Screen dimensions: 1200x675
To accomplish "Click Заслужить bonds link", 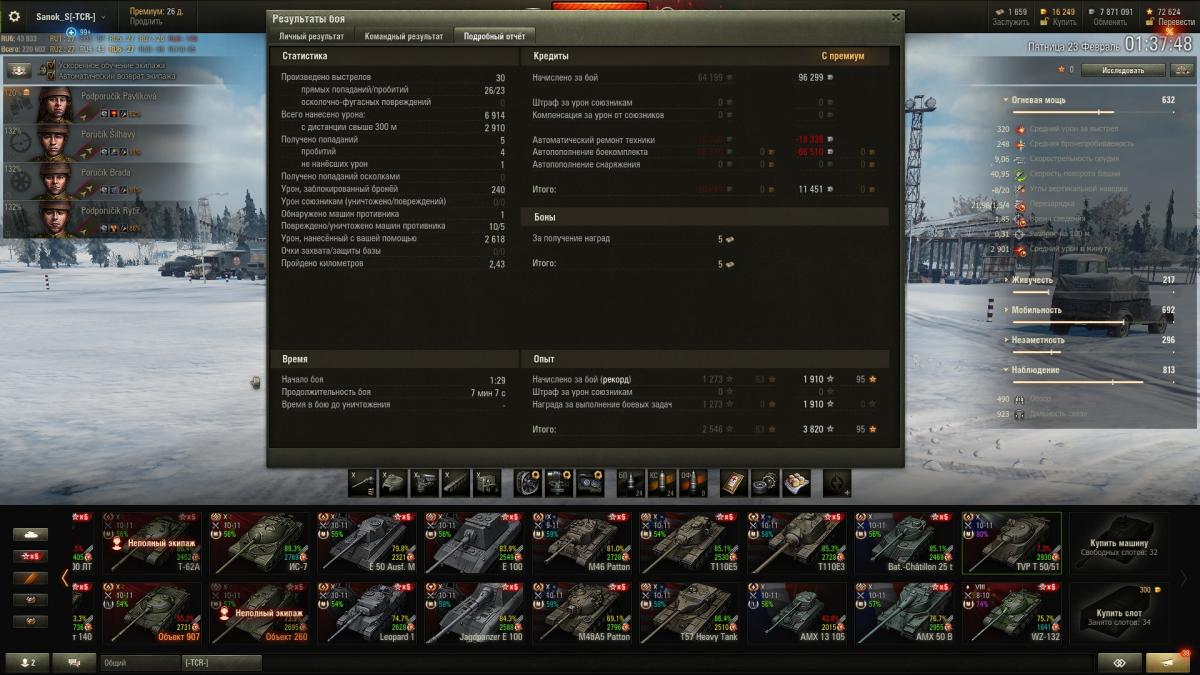I will [1011, 22].
